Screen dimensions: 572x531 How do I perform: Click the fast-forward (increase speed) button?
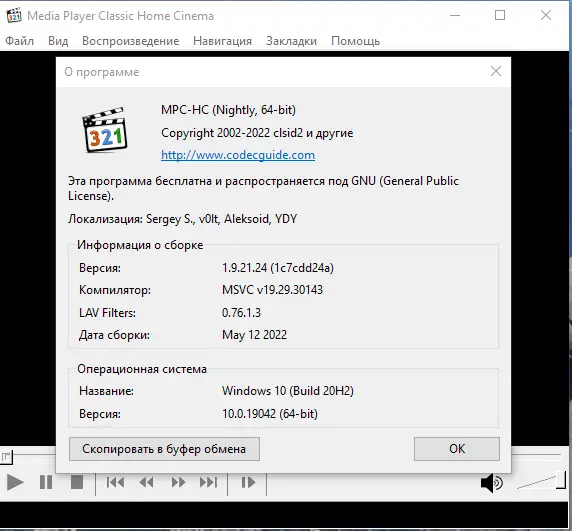[178, 482]
